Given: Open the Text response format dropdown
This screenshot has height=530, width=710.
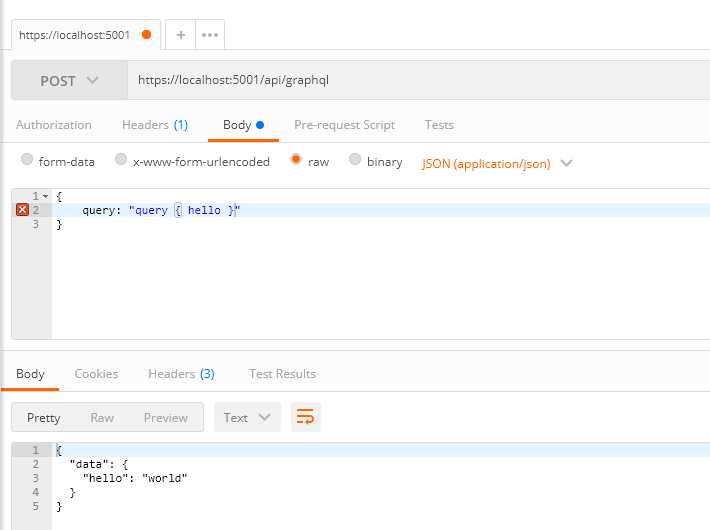Looking at the screenshot, I should tap(247, 417).
